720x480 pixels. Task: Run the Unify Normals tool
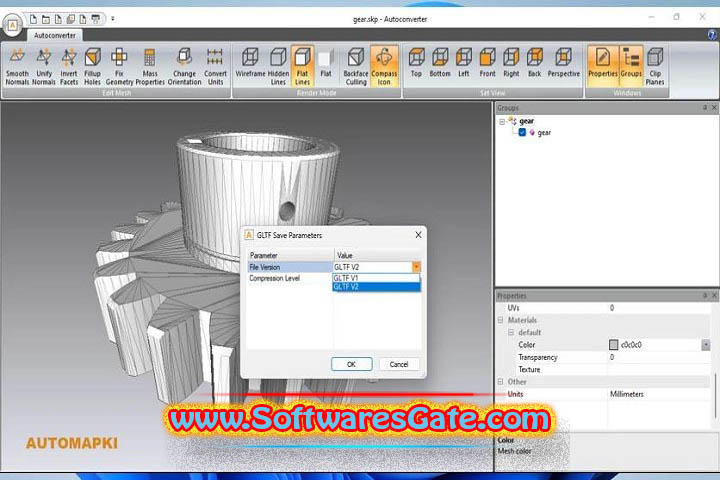[x=44, y=66]
